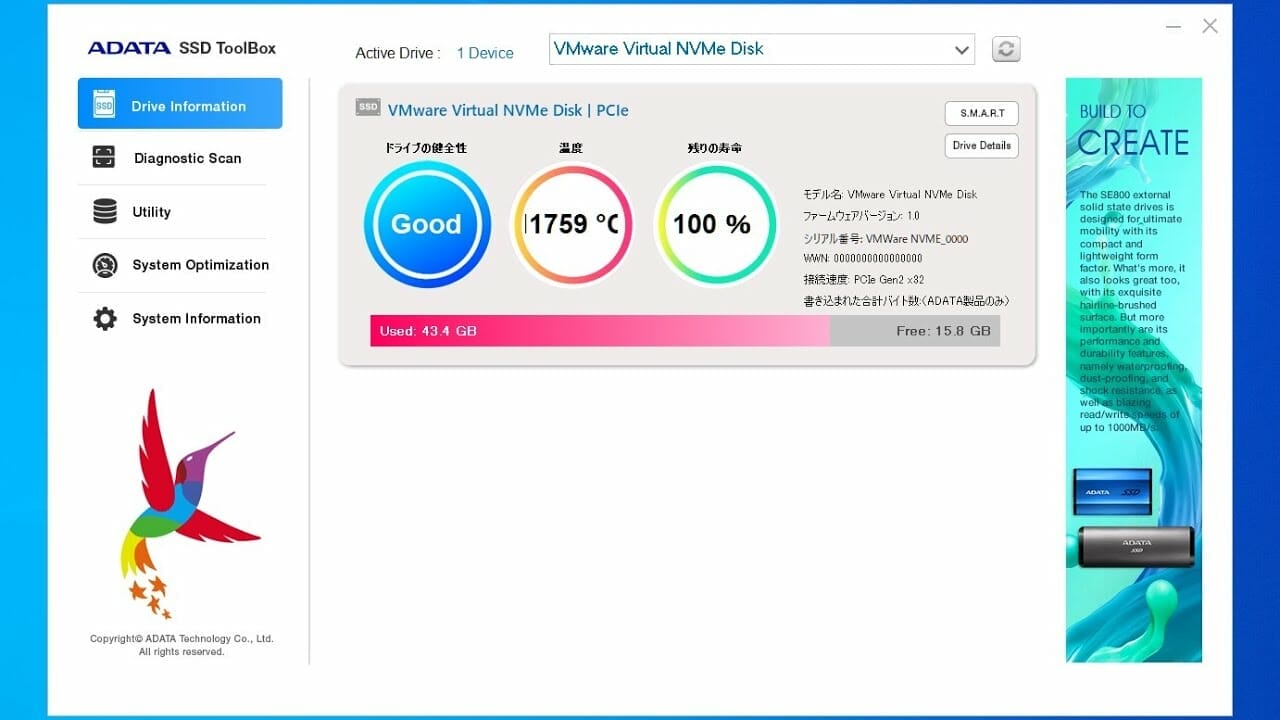Viewport: 1280px width, 720px height.
Task: Click the pink Used 43.4 GB capacity bar
Action: 600,331
